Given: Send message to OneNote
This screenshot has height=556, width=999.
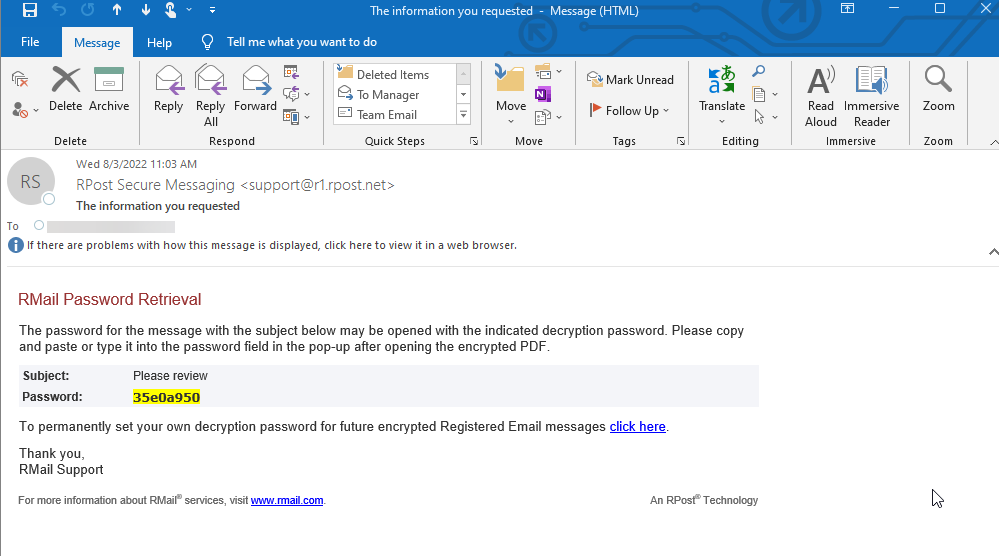Looking at the screenshot, I should [x=543, y=94].
